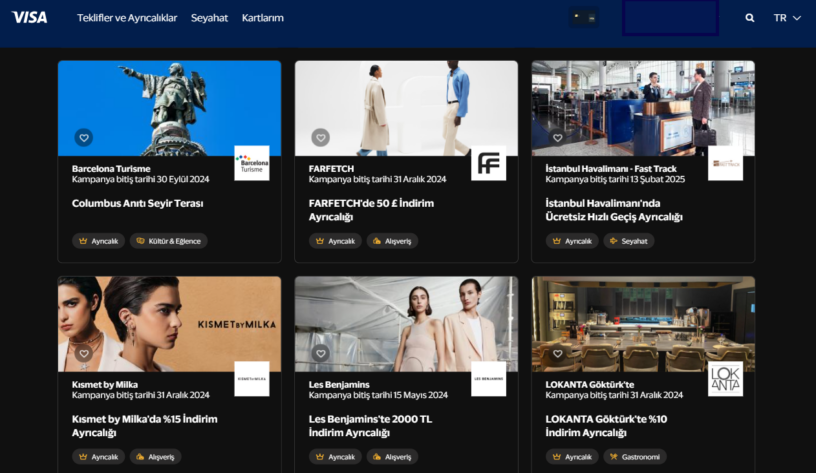Screen dimensions: 816x473
Task: Select Alışveriş tag on Kısmet by Milka card
Action: 156,457
